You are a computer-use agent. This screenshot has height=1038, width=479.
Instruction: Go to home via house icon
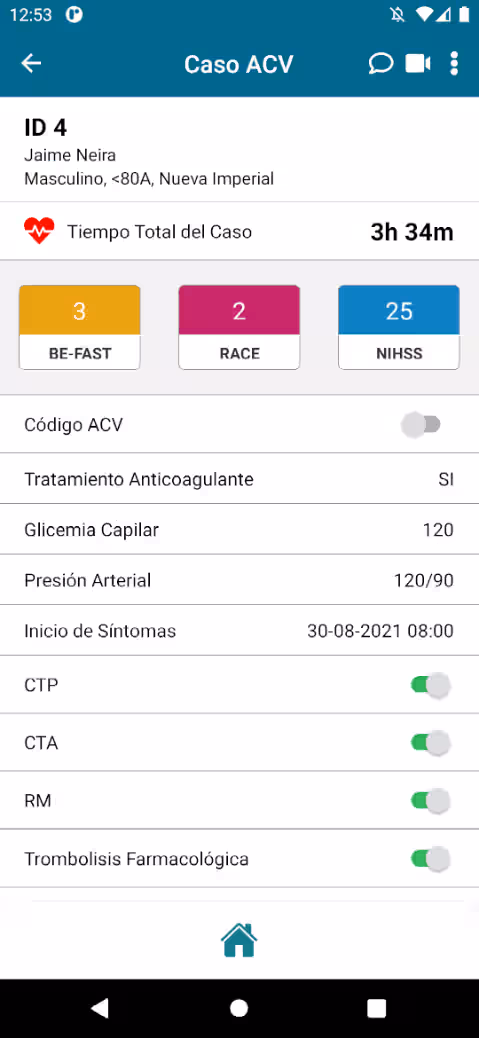coord(239,940)
